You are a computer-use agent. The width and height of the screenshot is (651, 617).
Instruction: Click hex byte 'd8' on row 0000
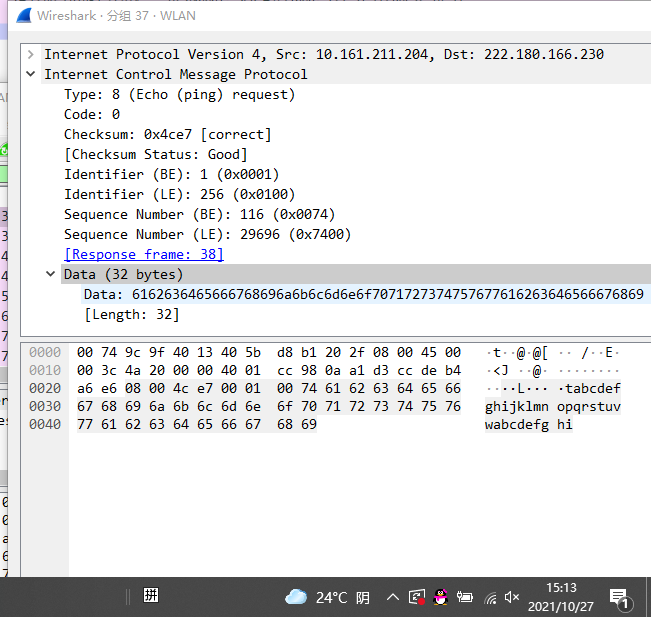[x=285, y=352]
